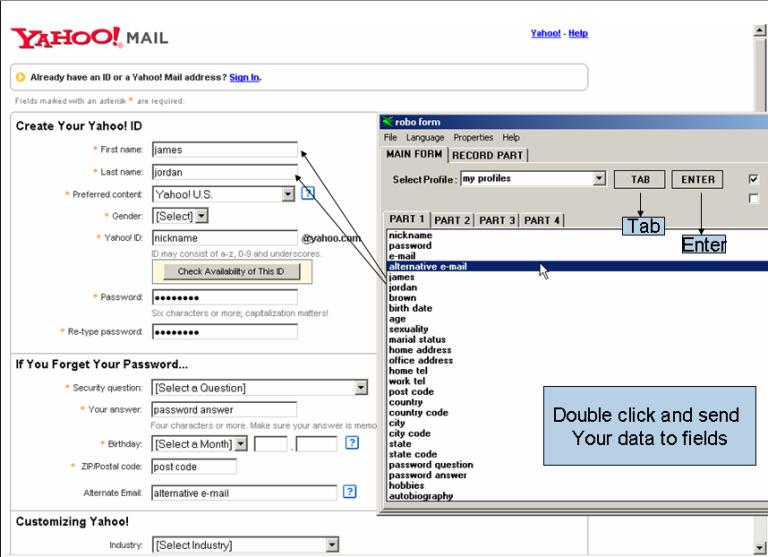Click the robo form title bar icon
The height and width of the screenshot is (557, 768).
coord(387,121)
